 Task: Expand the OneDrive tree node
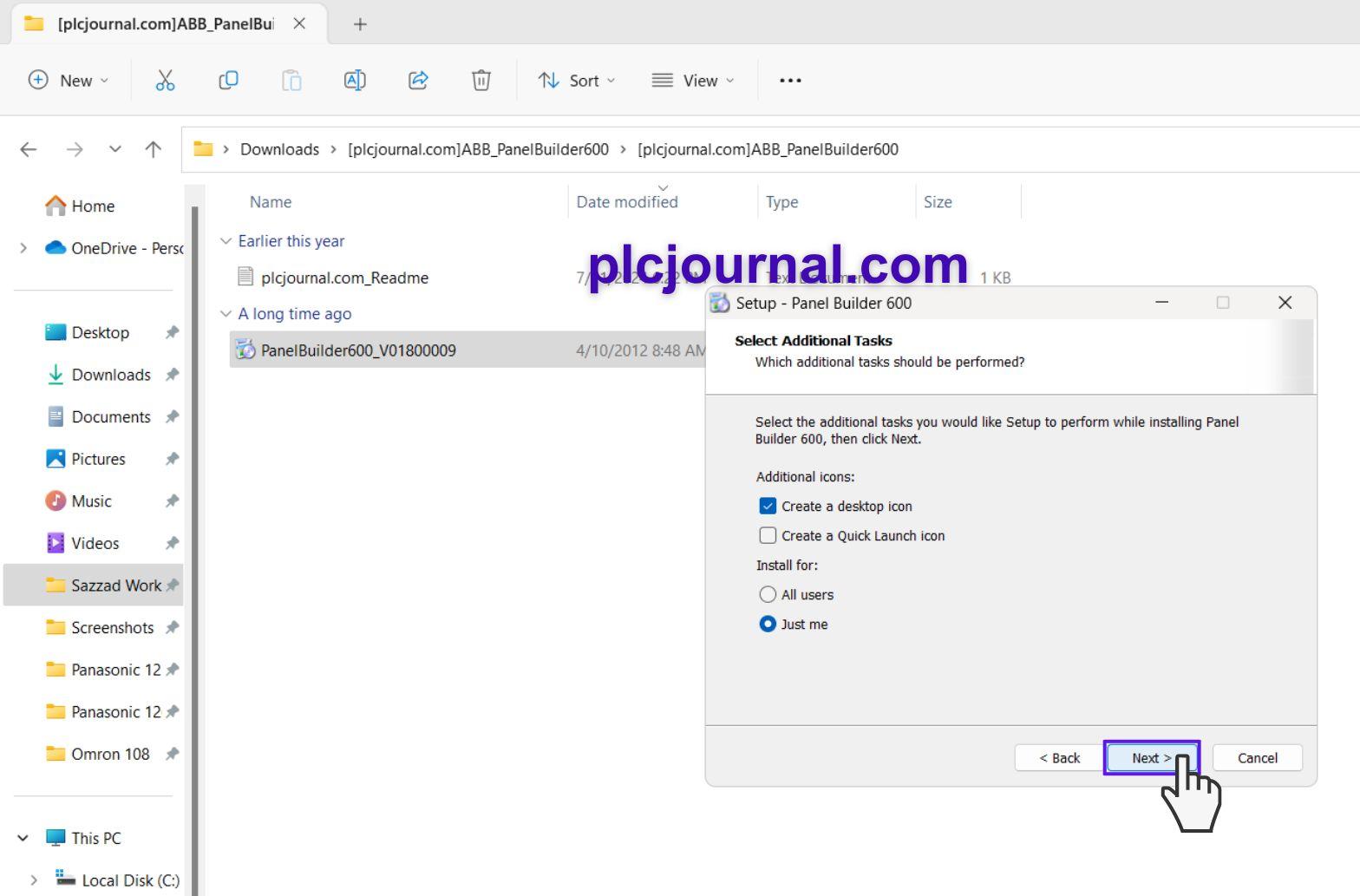coord(23,248)
